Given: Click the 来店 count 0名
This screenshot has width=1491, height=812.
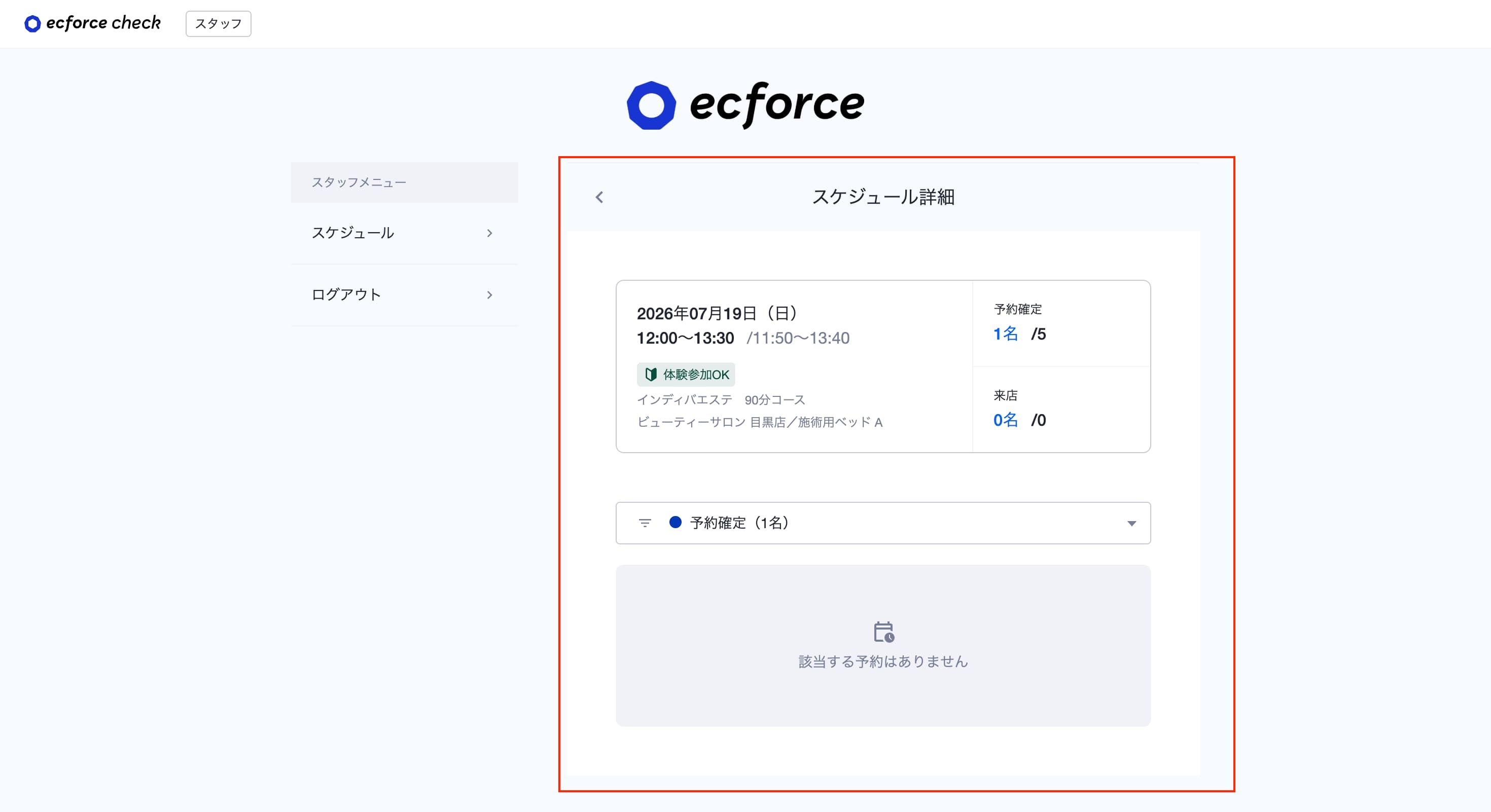Looking at the screenshot, I should tap(1005, 420).
